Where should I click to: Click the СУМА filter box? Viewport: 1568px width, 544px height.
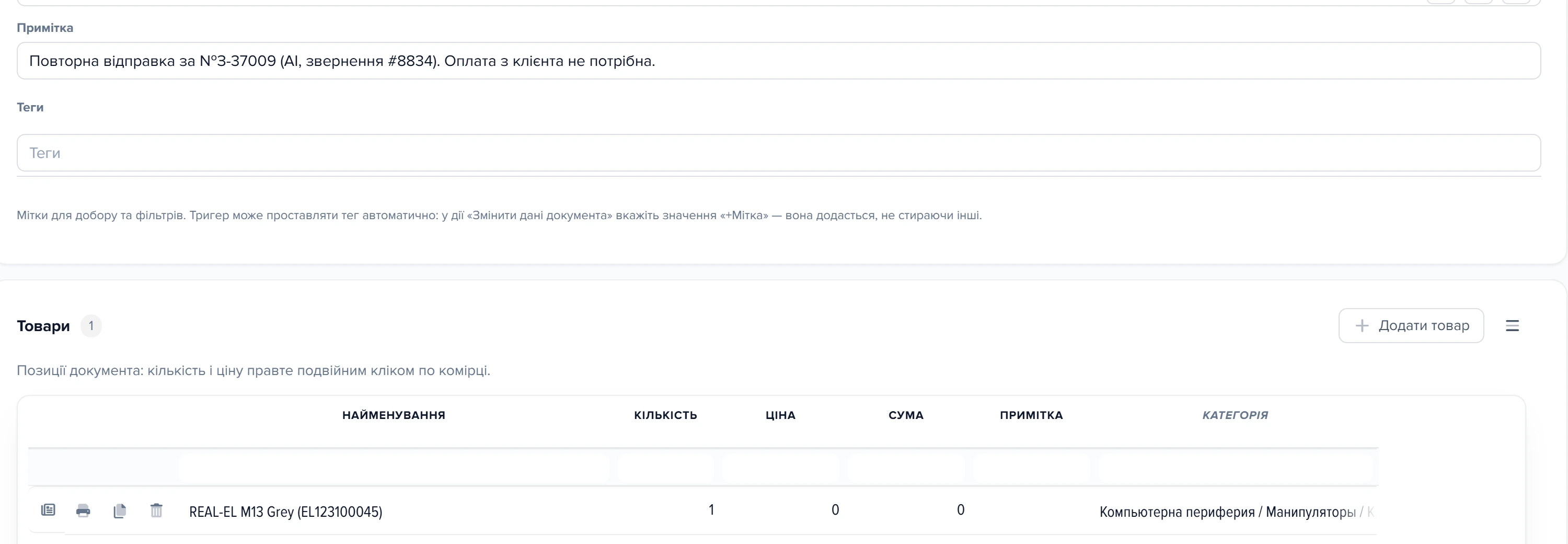tap(906, 468)
